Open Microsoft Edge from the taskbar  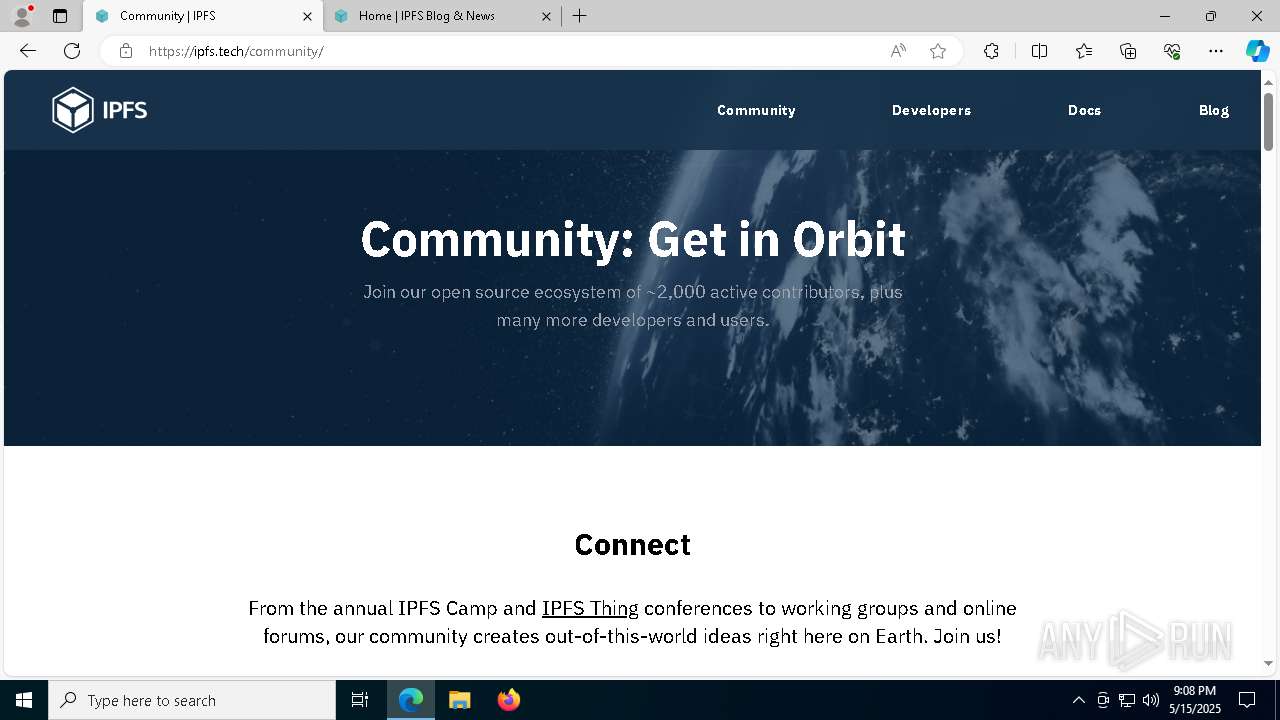(x=411, y=700)
